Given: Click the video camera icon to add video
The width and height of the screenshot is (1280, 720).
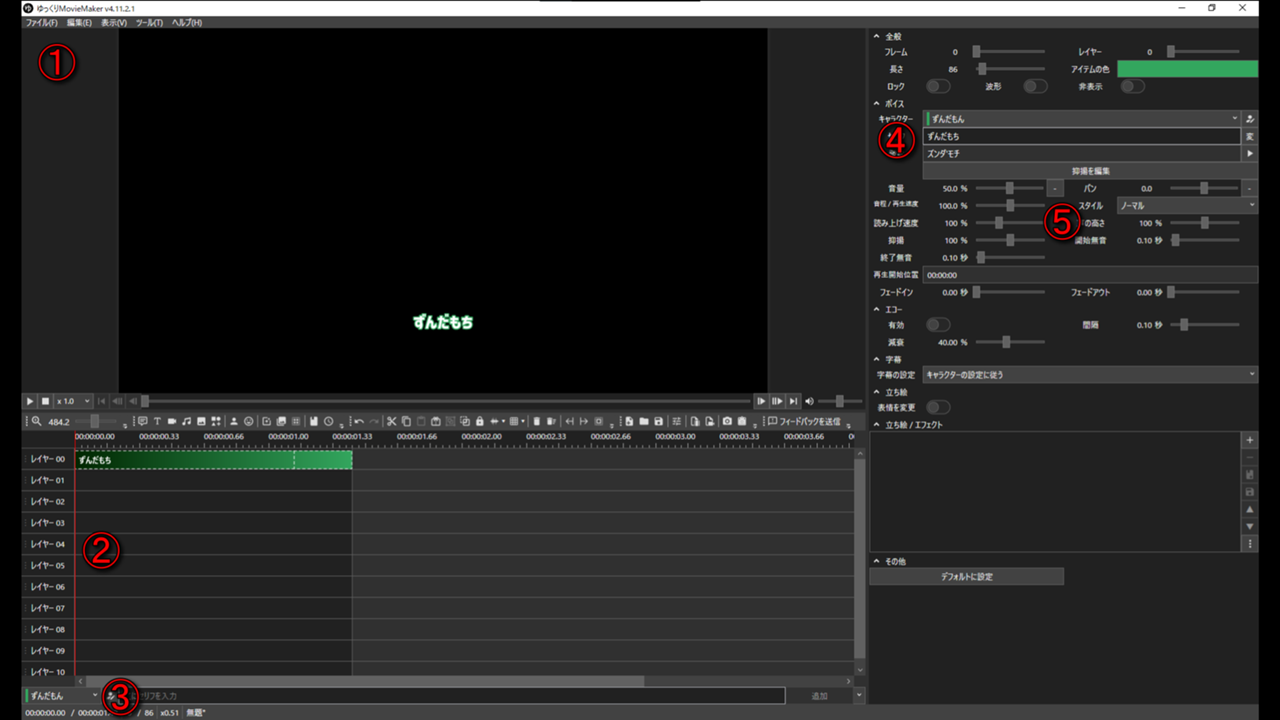Looking at the screenshot, I should (x=172, y=422).
